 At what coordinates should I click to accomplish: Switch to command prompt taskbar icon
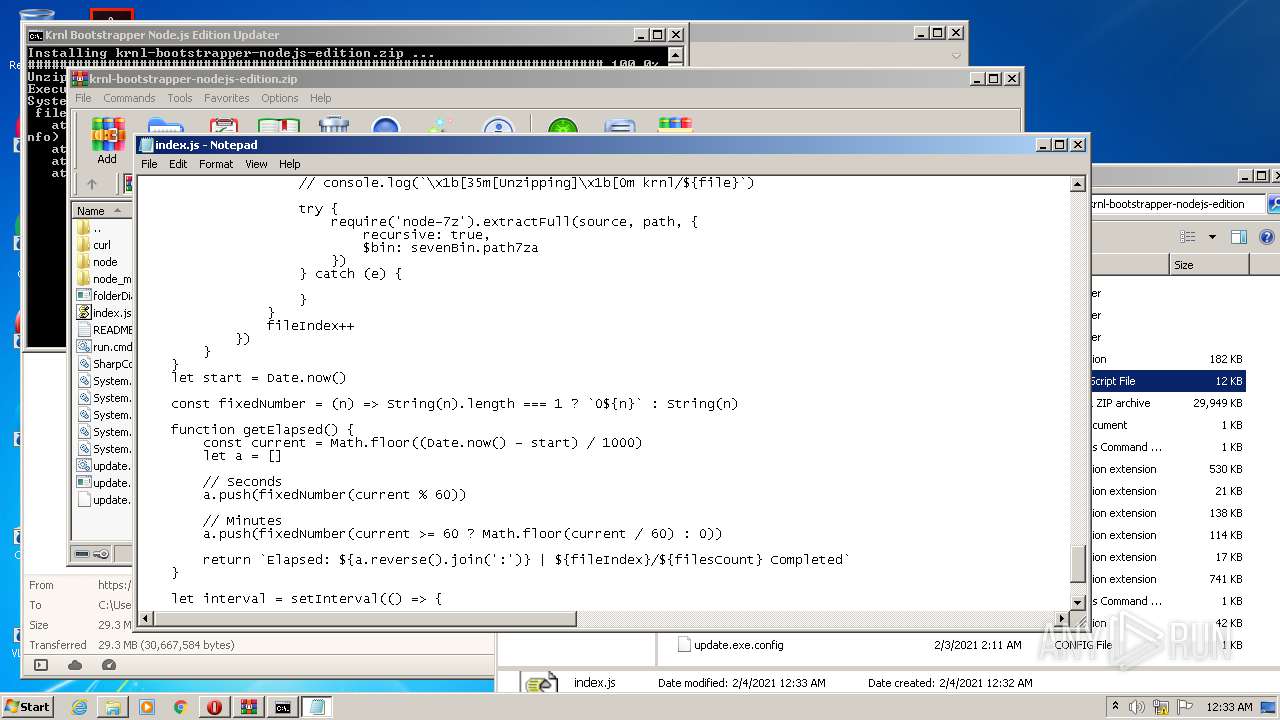coord(283,707)
